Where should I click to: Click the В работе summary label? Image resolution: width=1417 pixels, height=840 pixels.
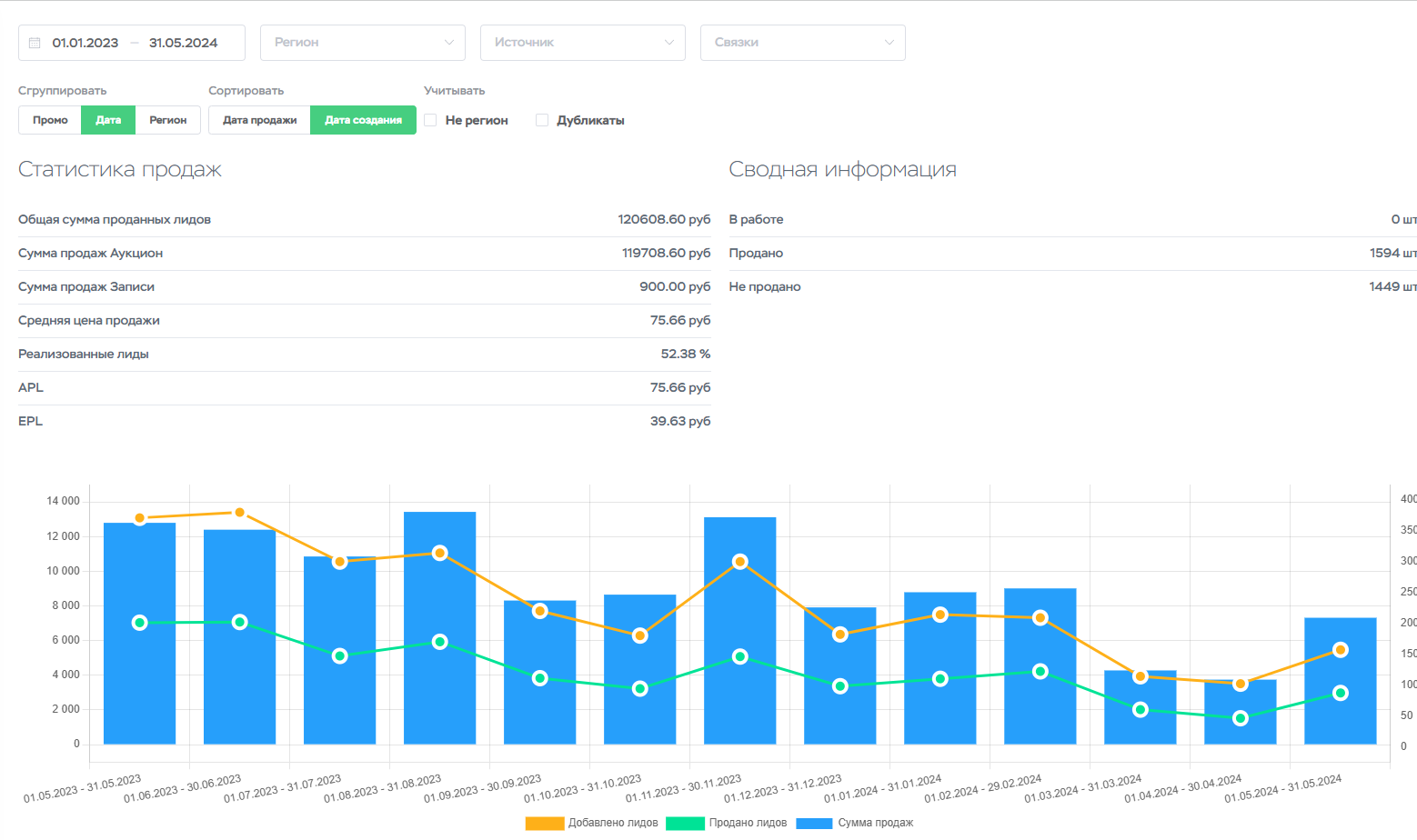(x=756, y=219)
